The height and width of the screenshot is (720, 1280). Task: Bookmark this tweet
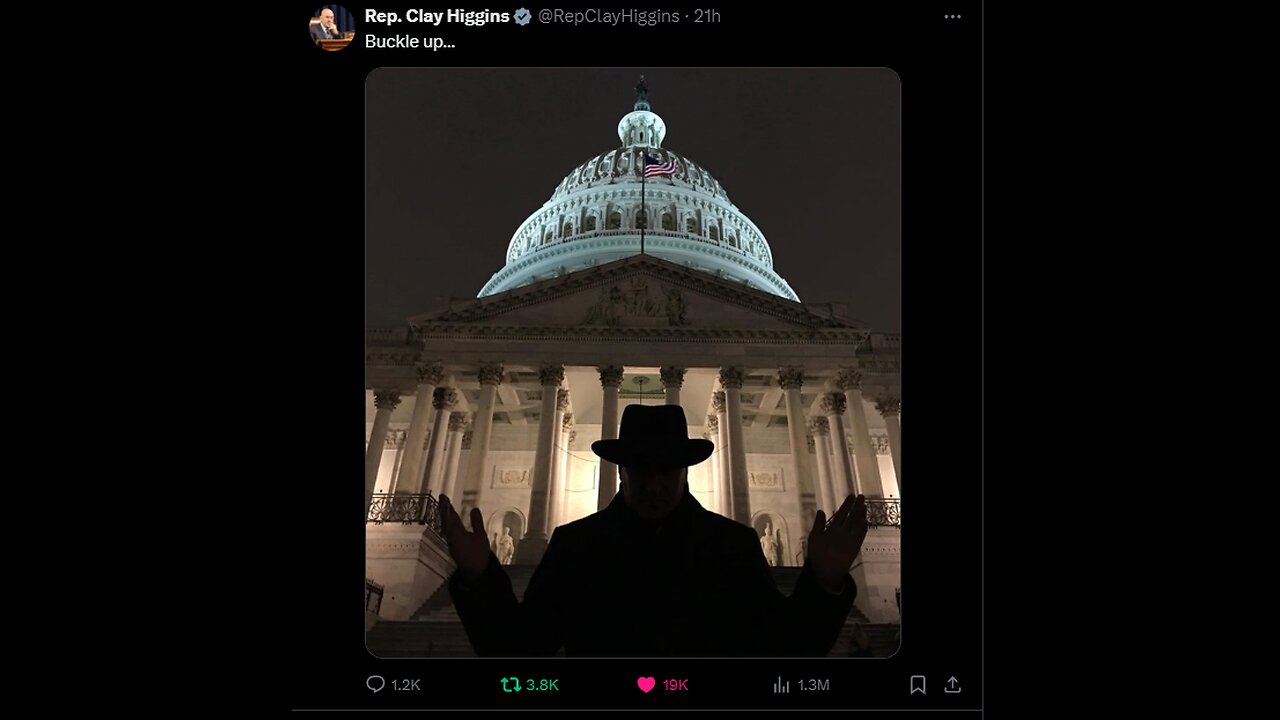(917, 684)
